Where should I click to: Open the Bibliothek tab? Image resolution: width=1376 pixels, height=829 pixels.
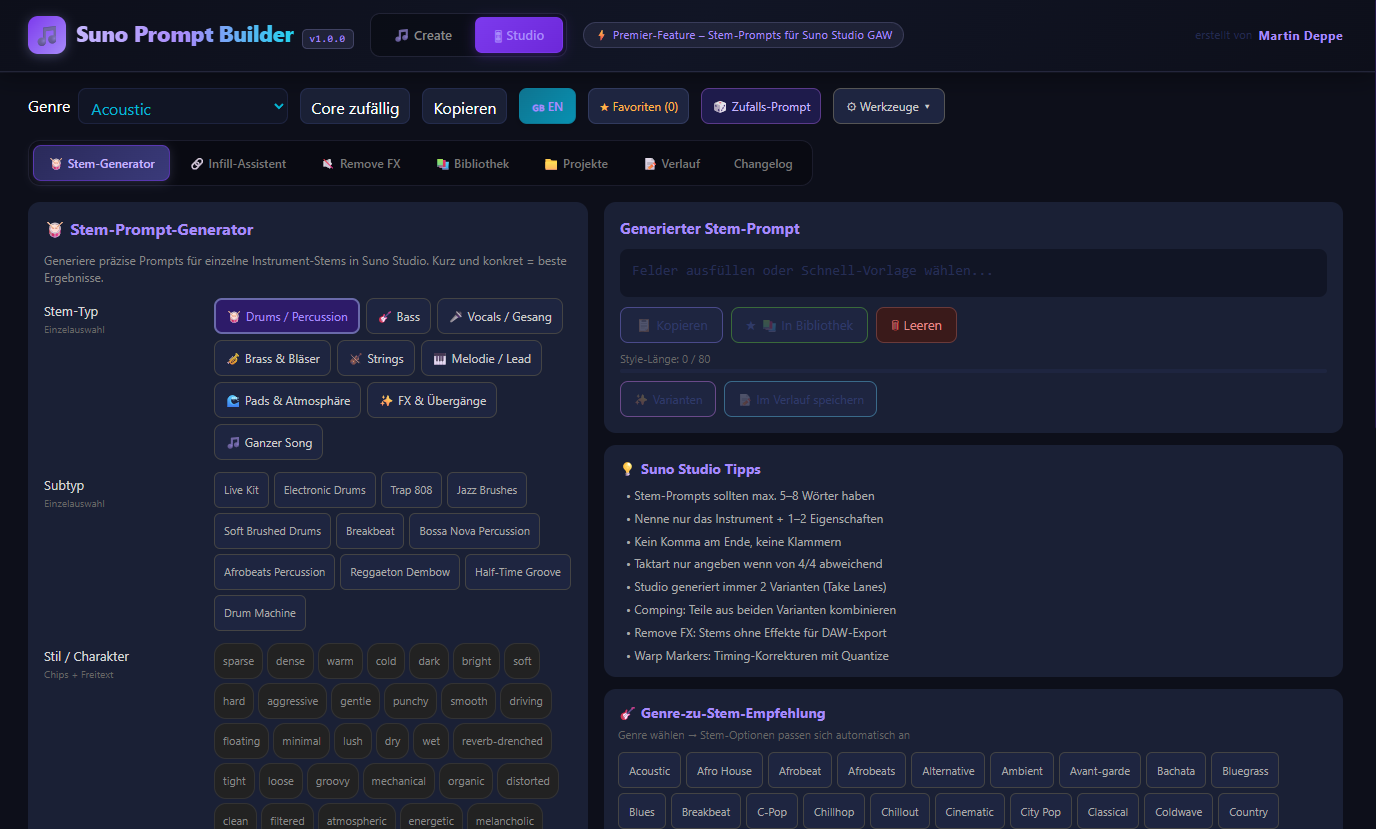(x=472, y=163)
